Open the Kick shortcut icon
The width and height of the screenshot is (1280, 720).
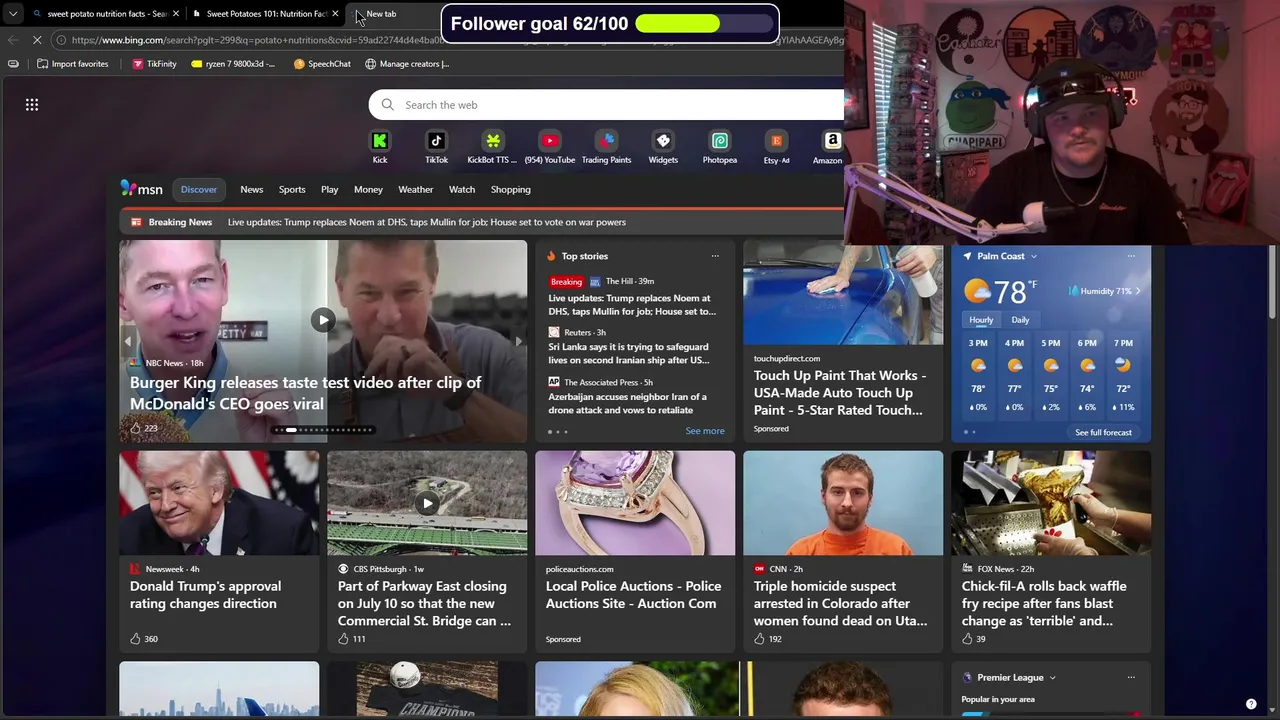pyautogui.click(x=380, y=141)
